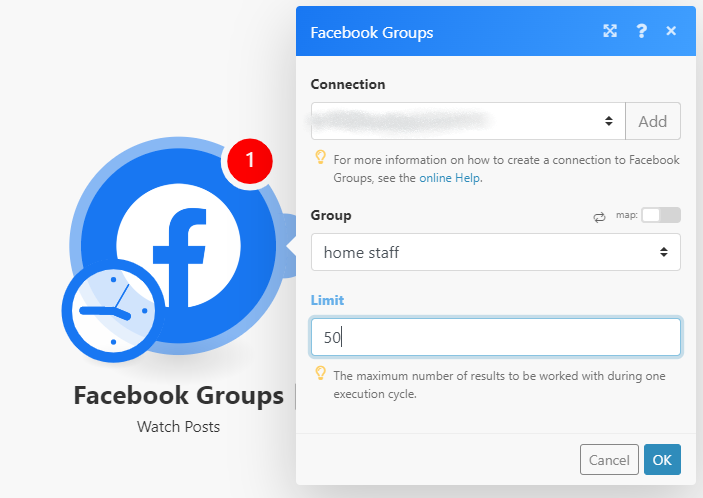Click the clock schedule icon on module
The width and height of the screenshot is (703, 498).
(x=113, y=311)
